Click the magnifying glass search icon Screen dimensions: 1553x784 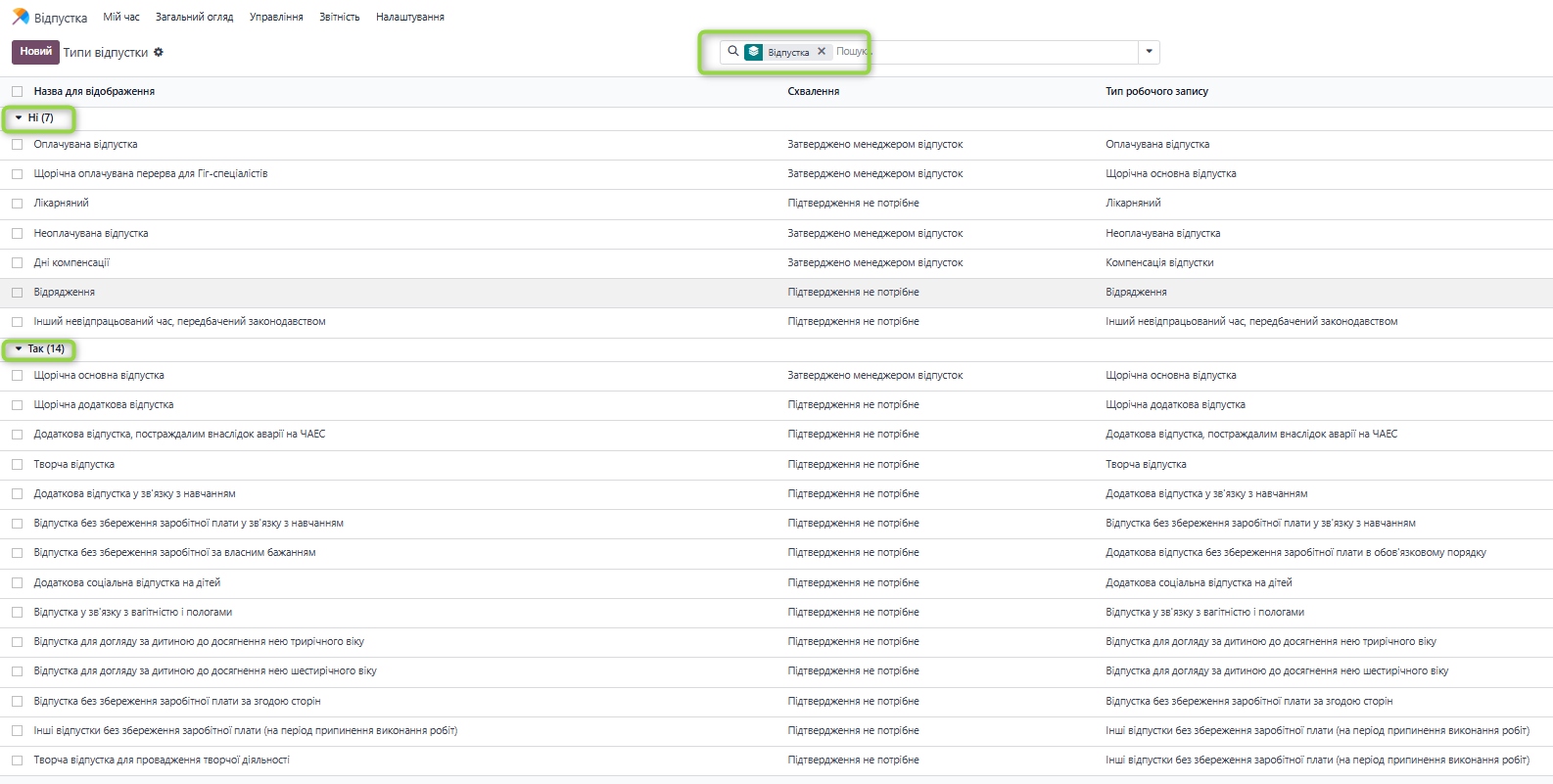(732, 52)
